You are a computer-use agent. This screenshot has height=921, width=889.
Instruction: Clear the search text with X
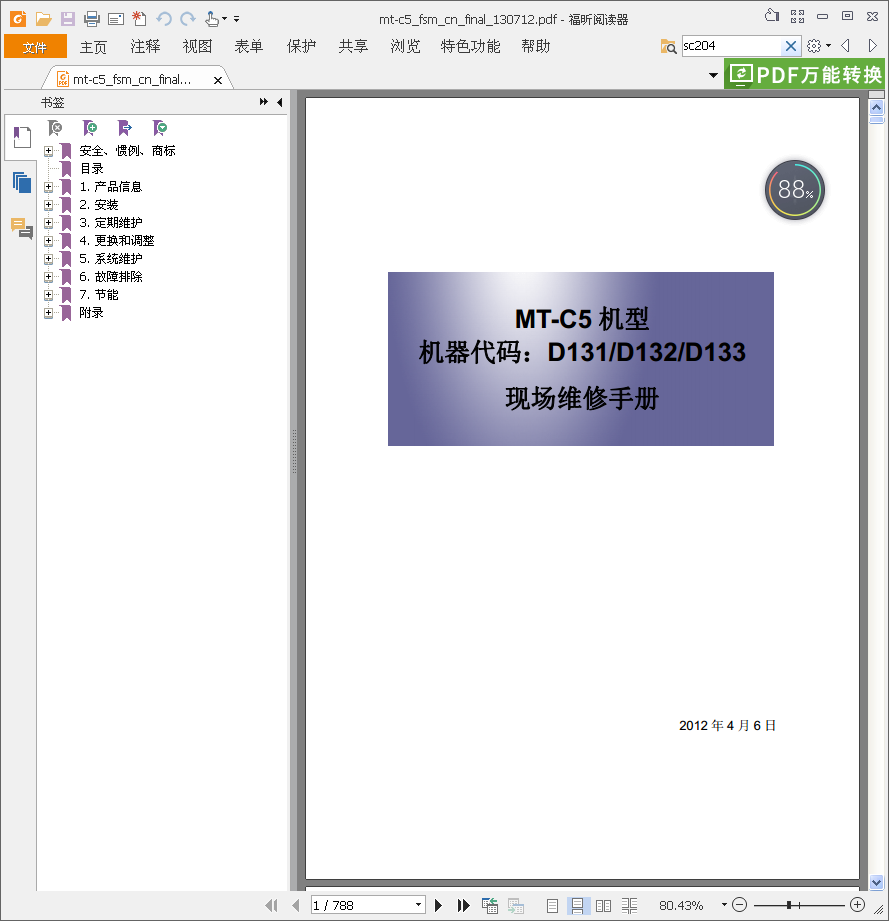pos(791,46)
